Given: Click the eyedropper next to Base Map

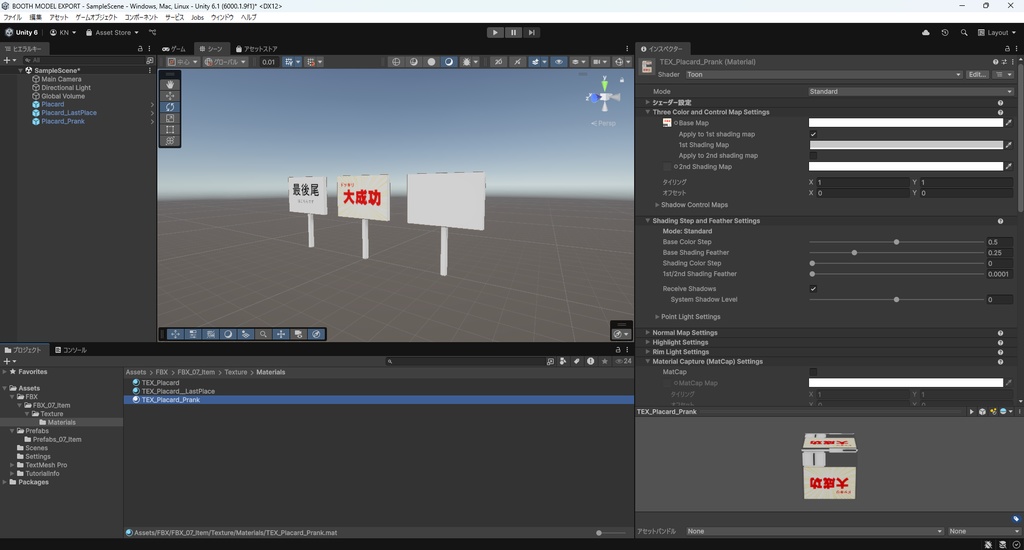Looking at the screenshot, I should click(x=1008, y=123).
